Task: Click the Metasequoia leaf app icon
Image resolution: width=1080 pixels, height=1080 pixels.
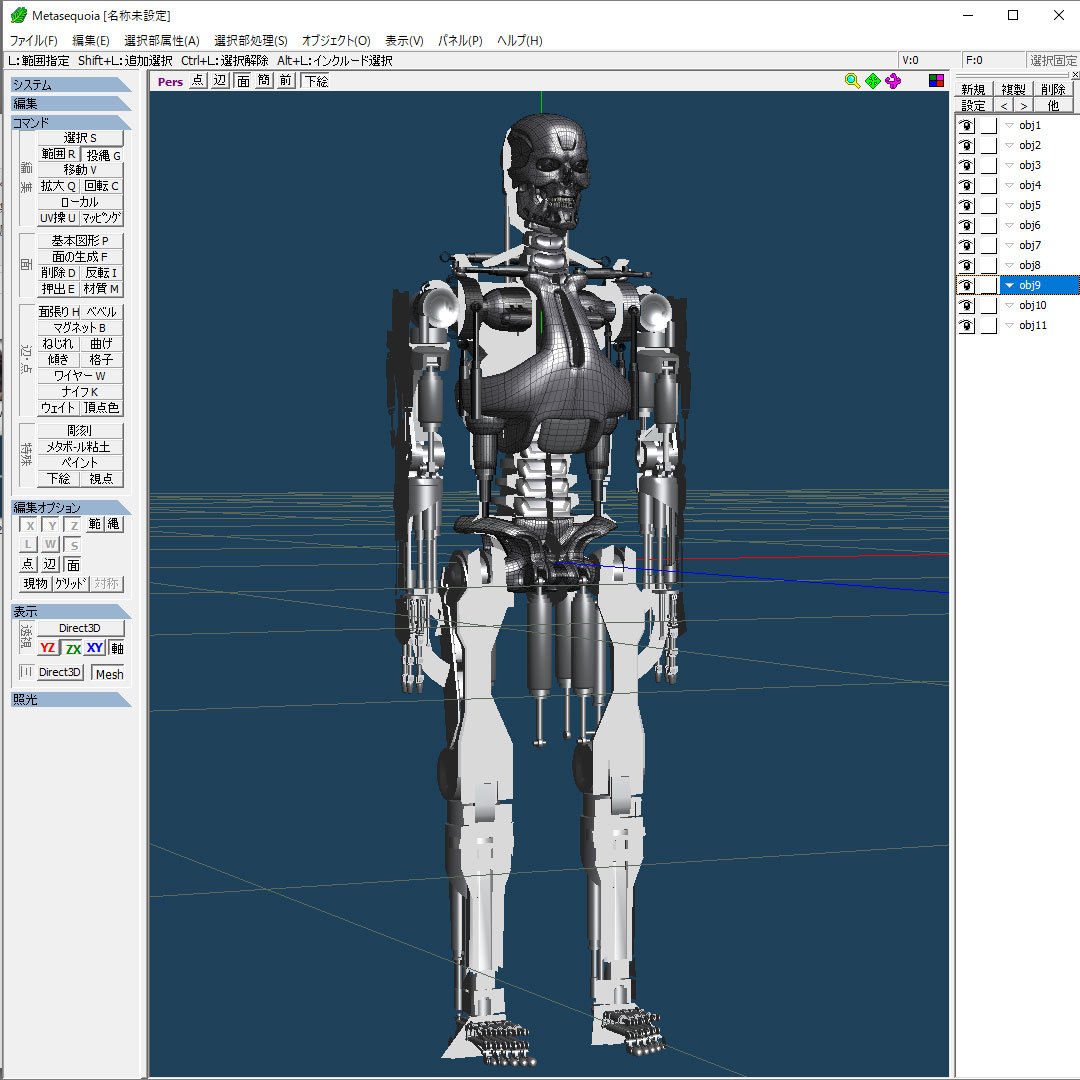Action: (19, 15)
